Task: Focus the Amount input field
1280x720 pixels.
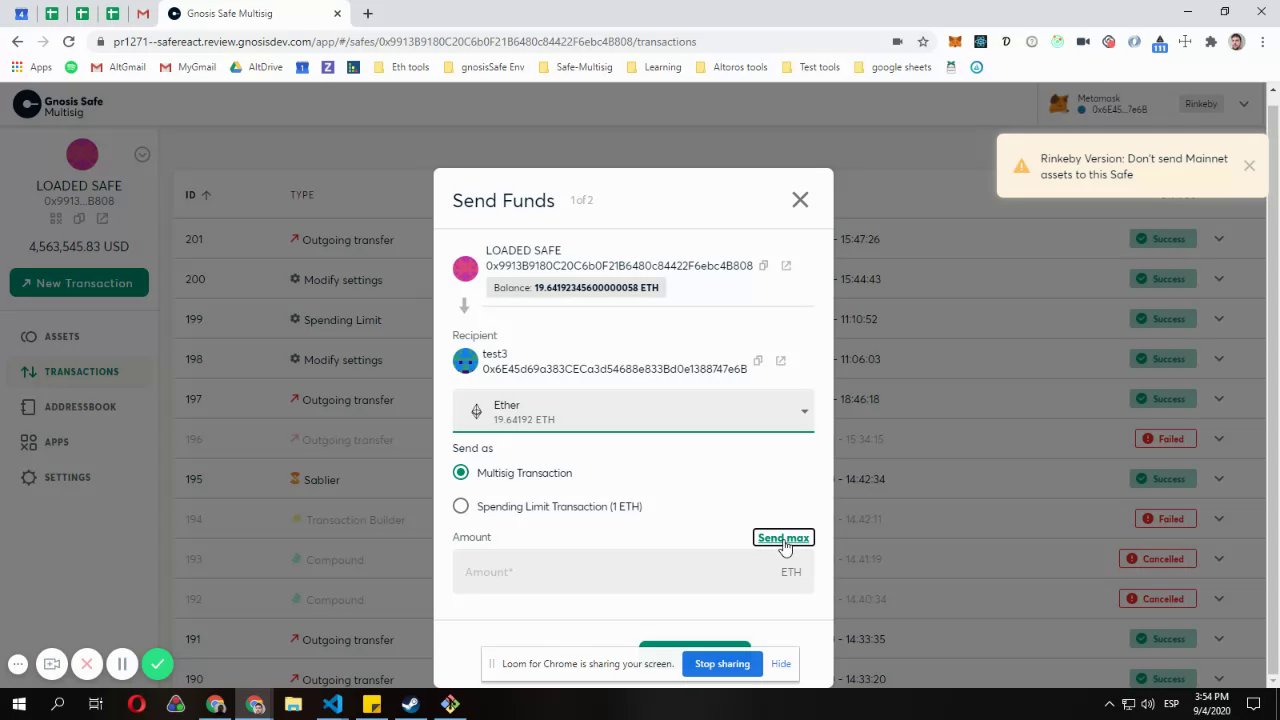Action: [x=633, y=572]
